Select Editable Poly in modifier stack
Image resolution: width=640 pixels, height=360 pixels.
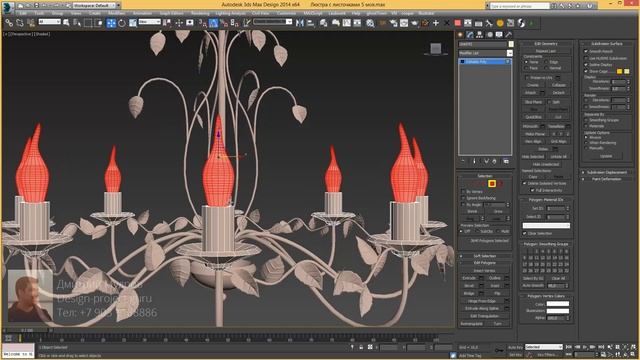pyautogui.click(x=484, y=62)
